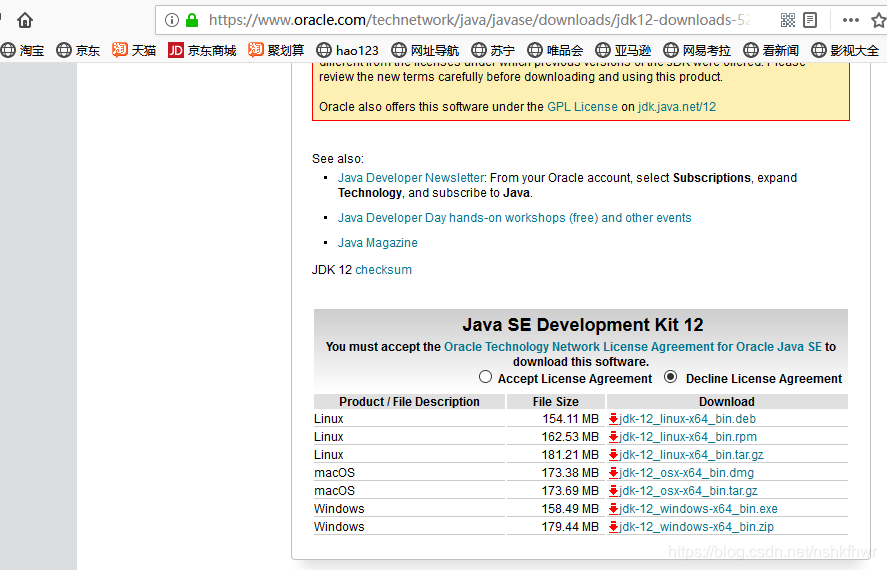Open the 唯品会 bookmark
This screenshot has height=570, width=887.
pyautogui.click(x=555, y=50)
